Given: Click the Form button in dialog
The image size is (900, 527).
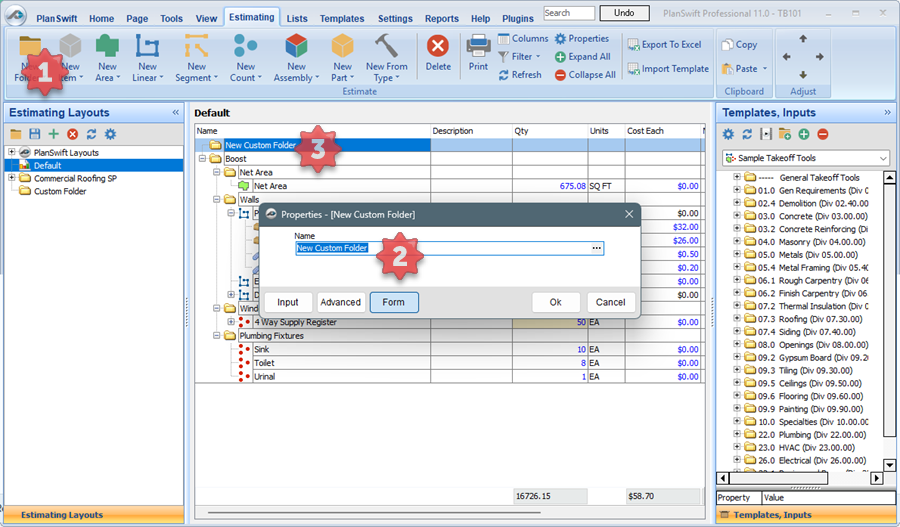Looking at the screenshot, I should 394,302.
